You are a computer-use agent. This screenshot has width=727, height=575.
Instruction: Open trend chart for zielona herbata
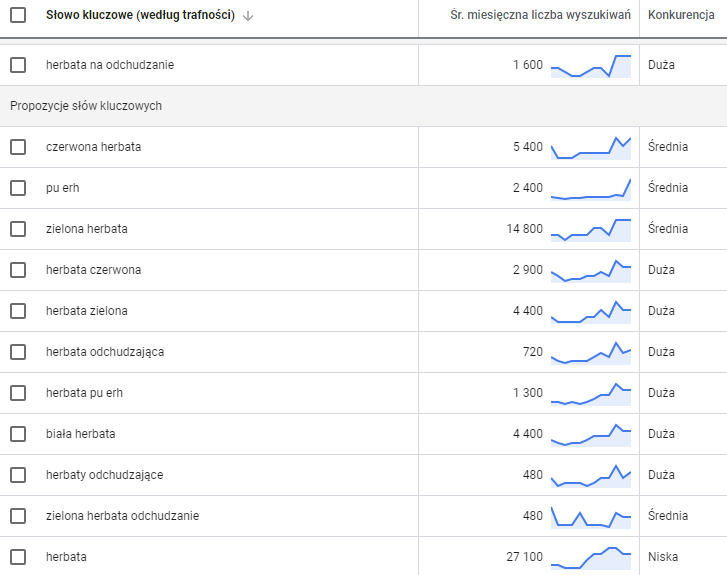point(591,229)
